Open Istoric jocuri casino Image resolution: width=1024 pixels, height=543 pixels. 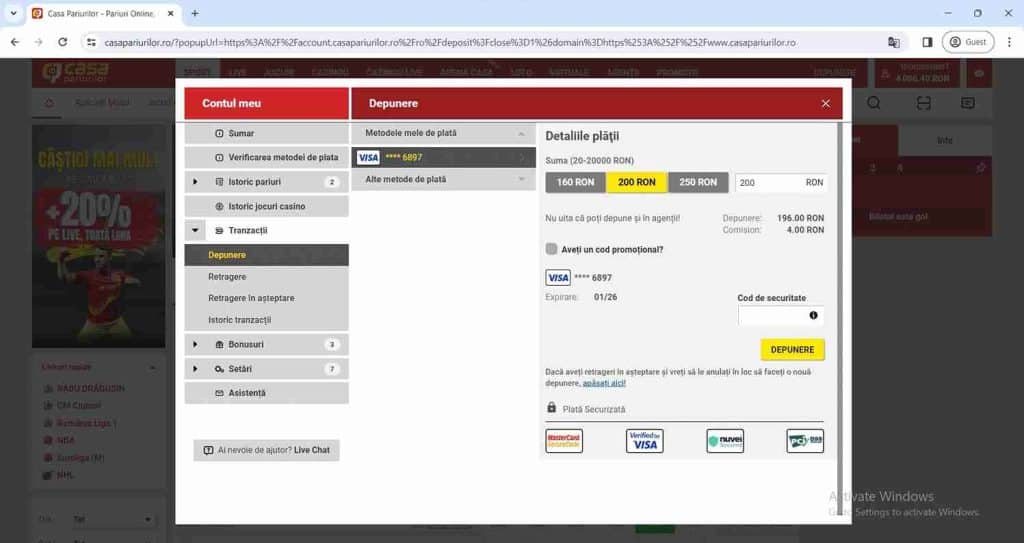266,206
